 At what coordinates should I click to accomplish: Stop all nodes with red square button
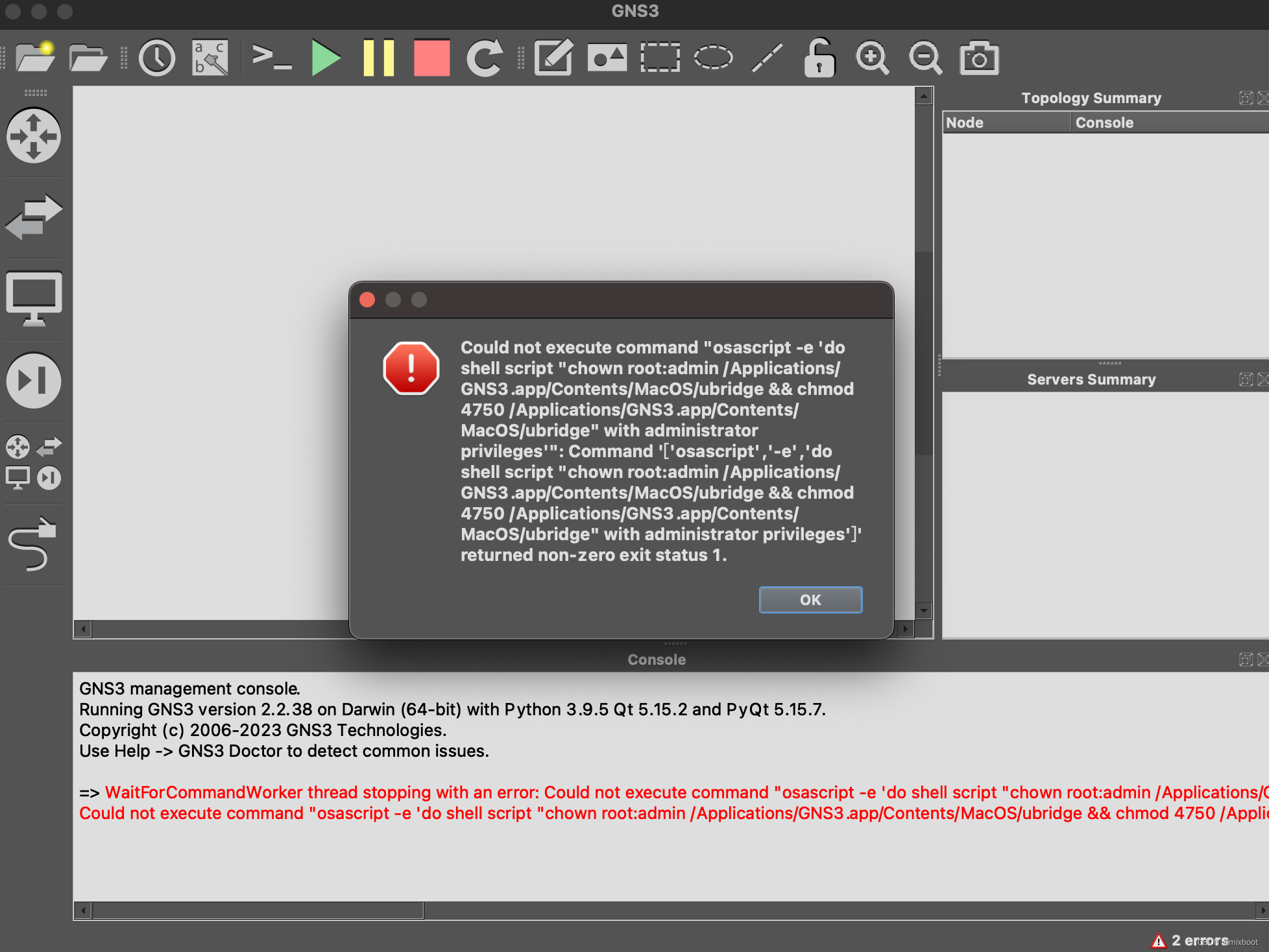pyautogui.click(x=431, y=58)
